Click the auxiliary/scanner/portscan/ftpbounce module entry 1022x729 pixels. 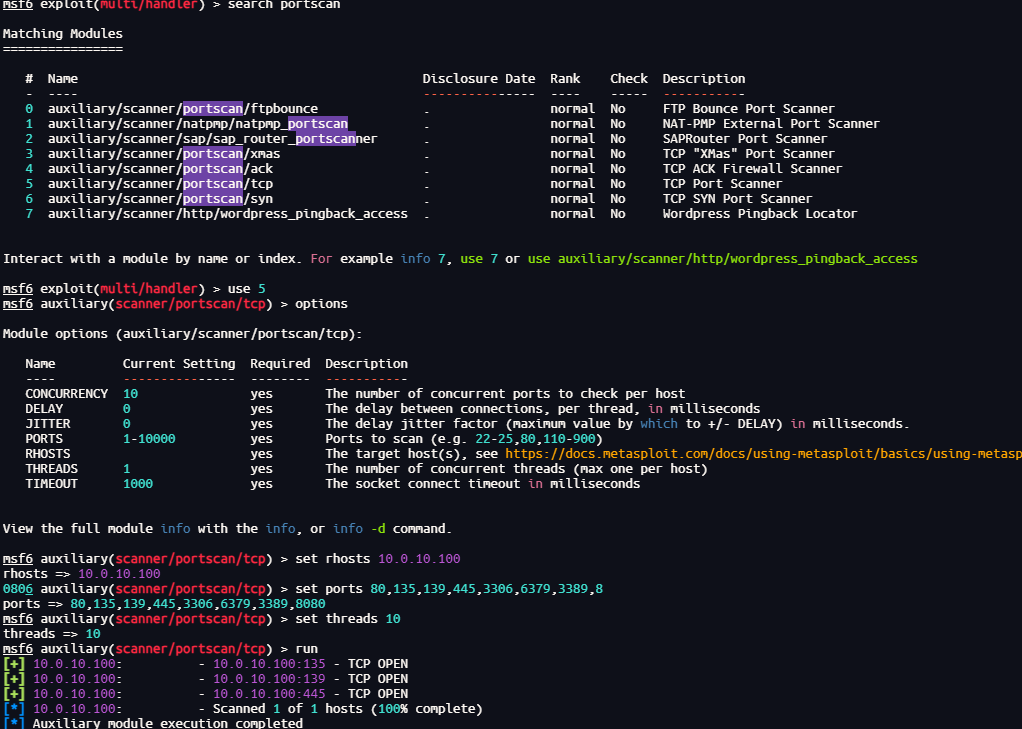pos(182,109)
